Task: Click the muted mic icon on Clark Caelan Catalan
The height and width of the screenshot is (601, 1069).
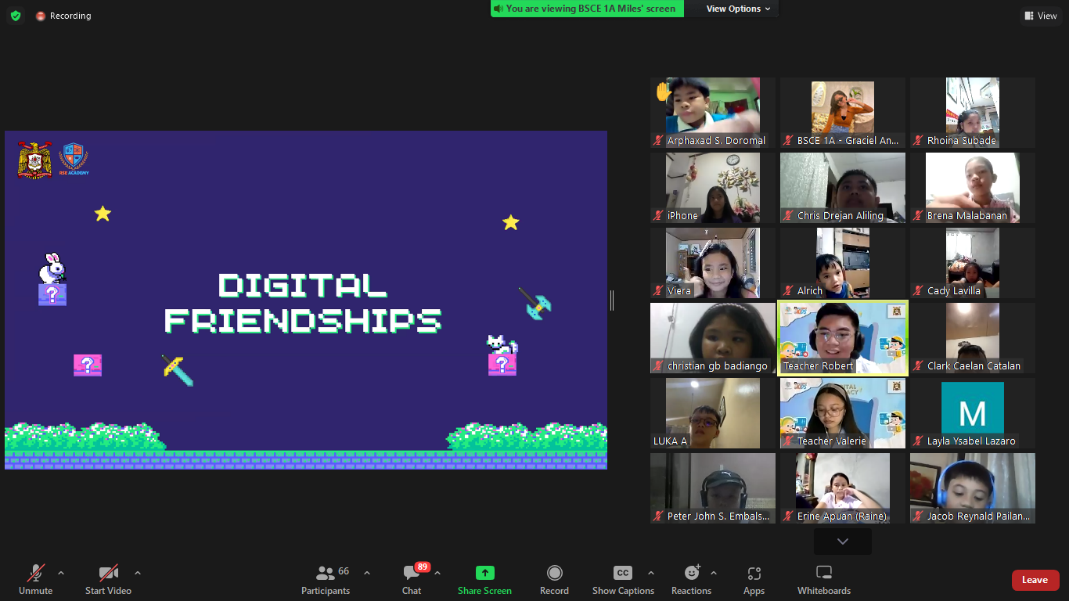Action: [x=918, y=366]
